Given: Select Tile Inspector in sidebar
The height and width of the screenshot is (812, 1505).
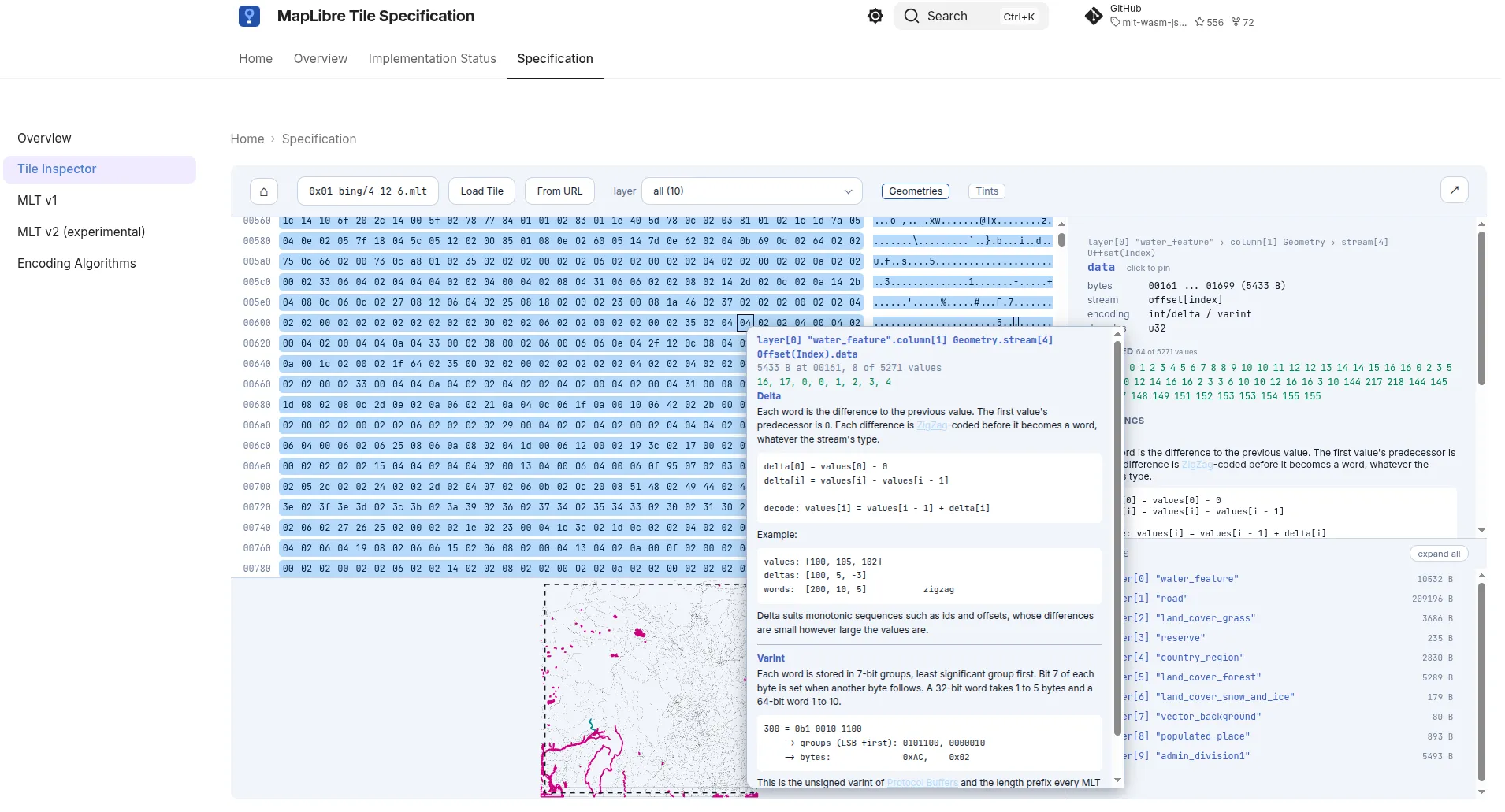Looking at the screenshot, I should click(x=100, y=169).
